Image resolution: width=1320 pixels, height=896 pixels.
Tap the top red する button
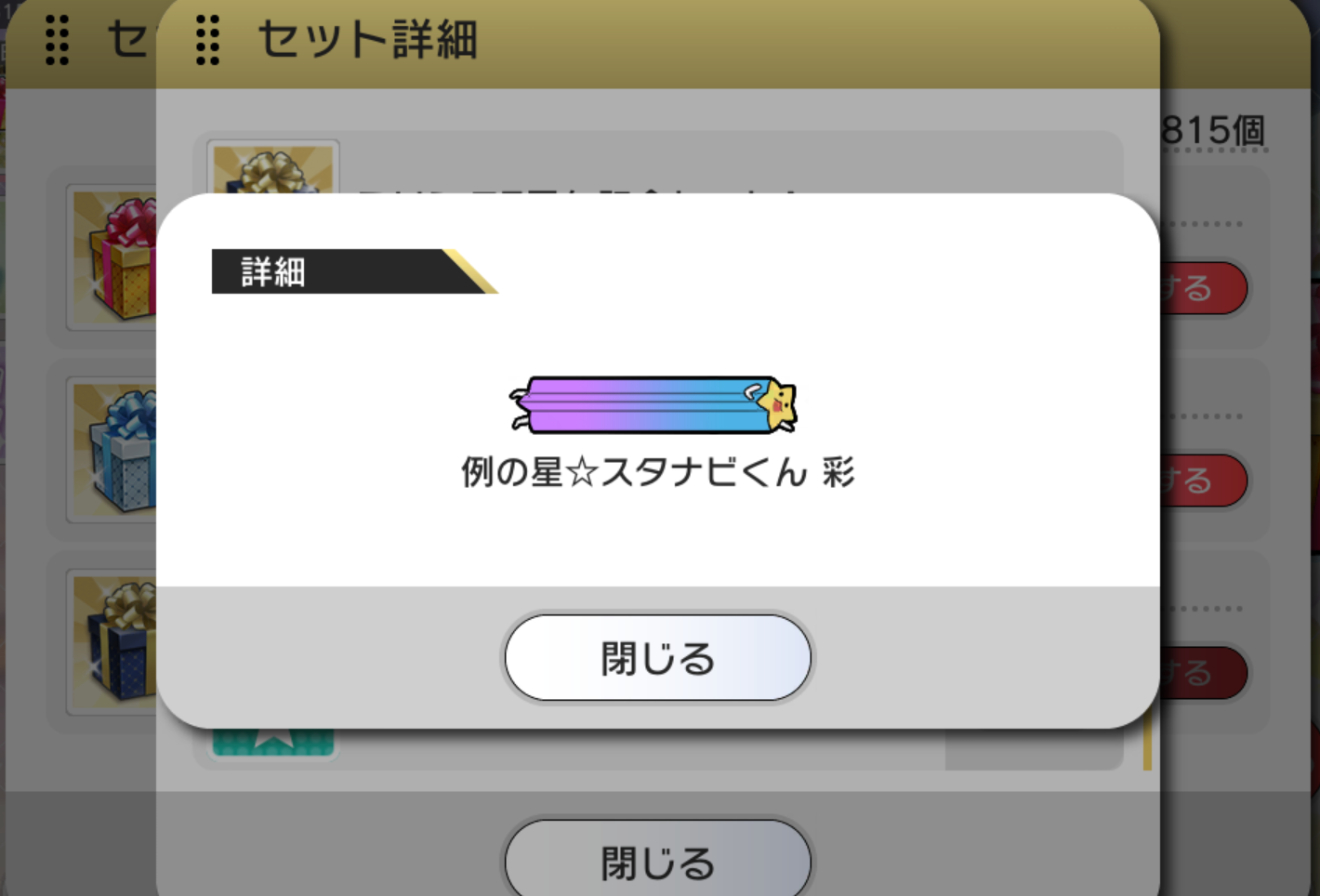coord(1203,288)
